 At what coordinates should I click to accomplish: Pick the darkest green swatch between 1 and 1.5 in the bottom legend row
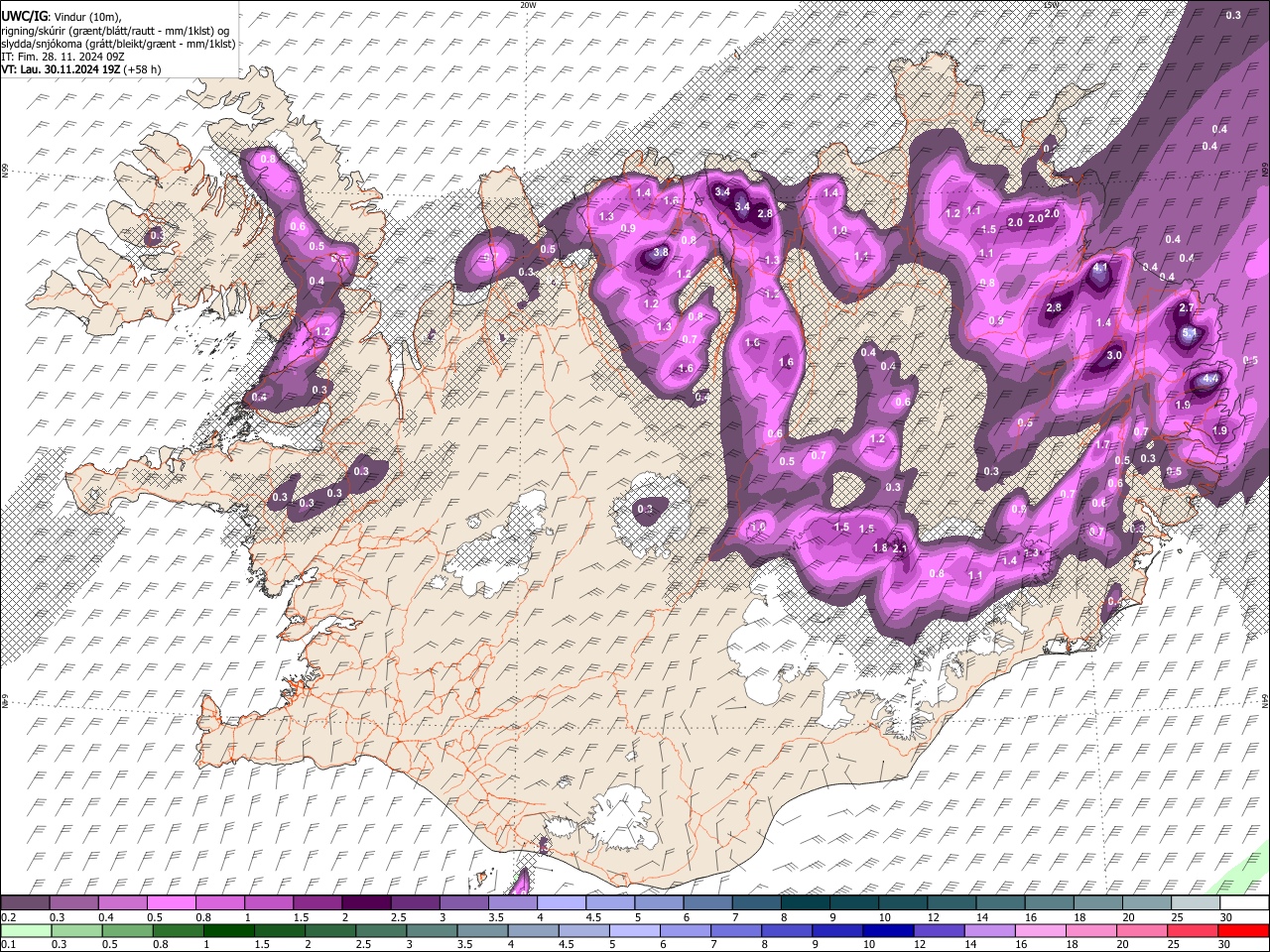229,930
